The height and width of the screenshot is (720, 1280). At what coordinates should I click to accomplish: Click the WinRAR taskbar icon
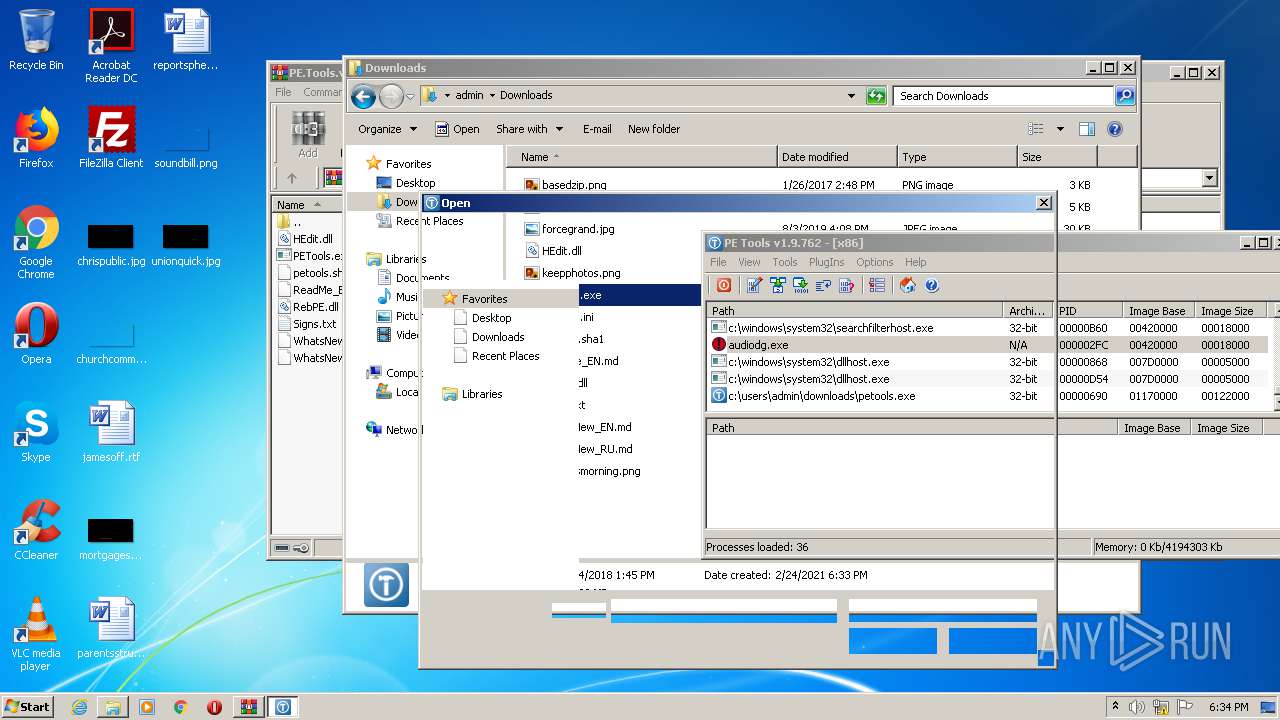247,706
